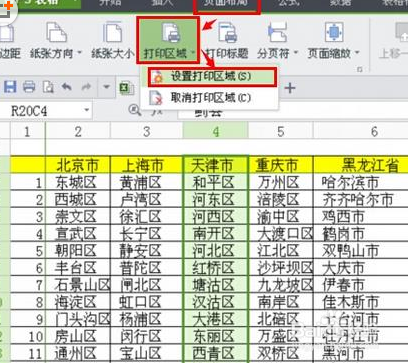Click the 齐齐哈尔市 cell

click(x=361, y=199)
